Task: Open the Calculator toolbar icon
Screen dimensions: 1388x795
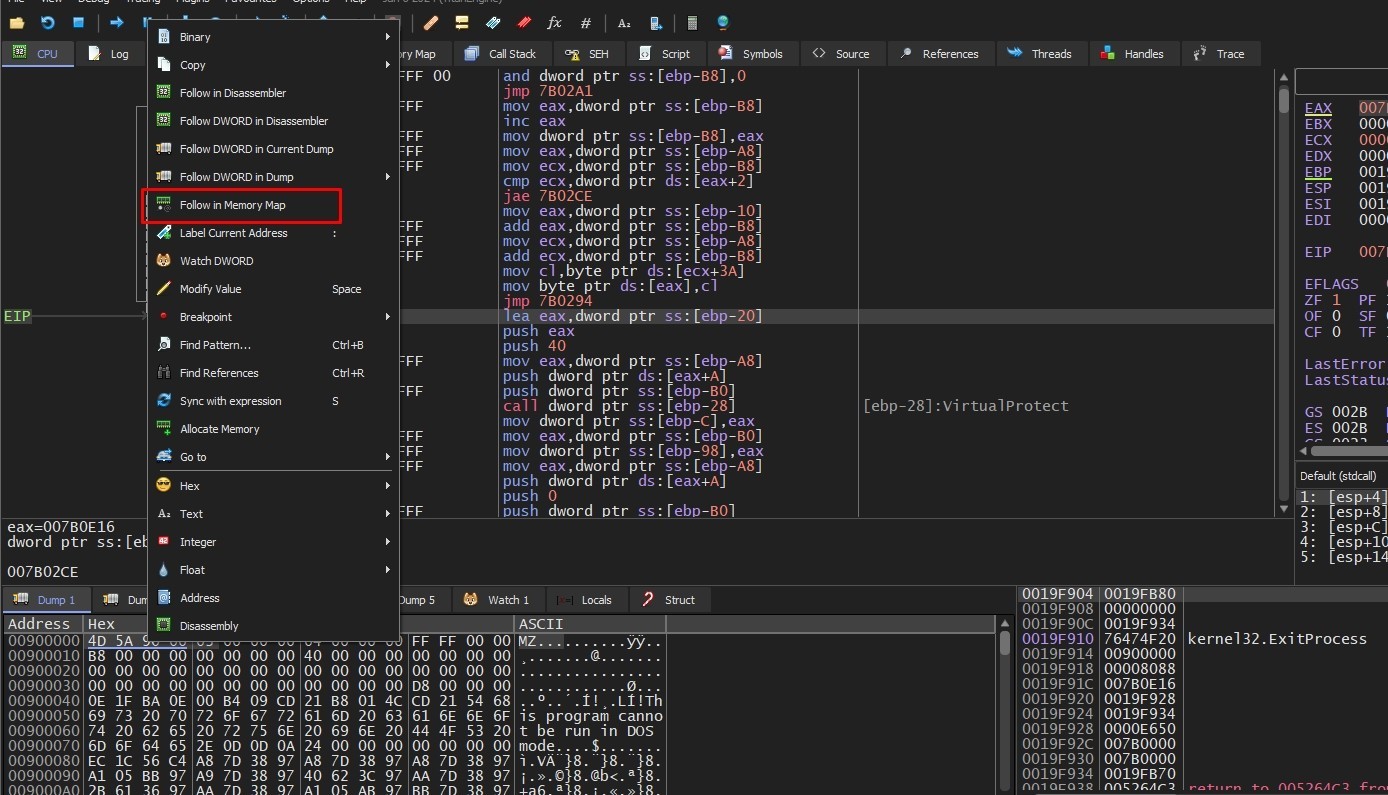Action: click(x=692, y=22)
